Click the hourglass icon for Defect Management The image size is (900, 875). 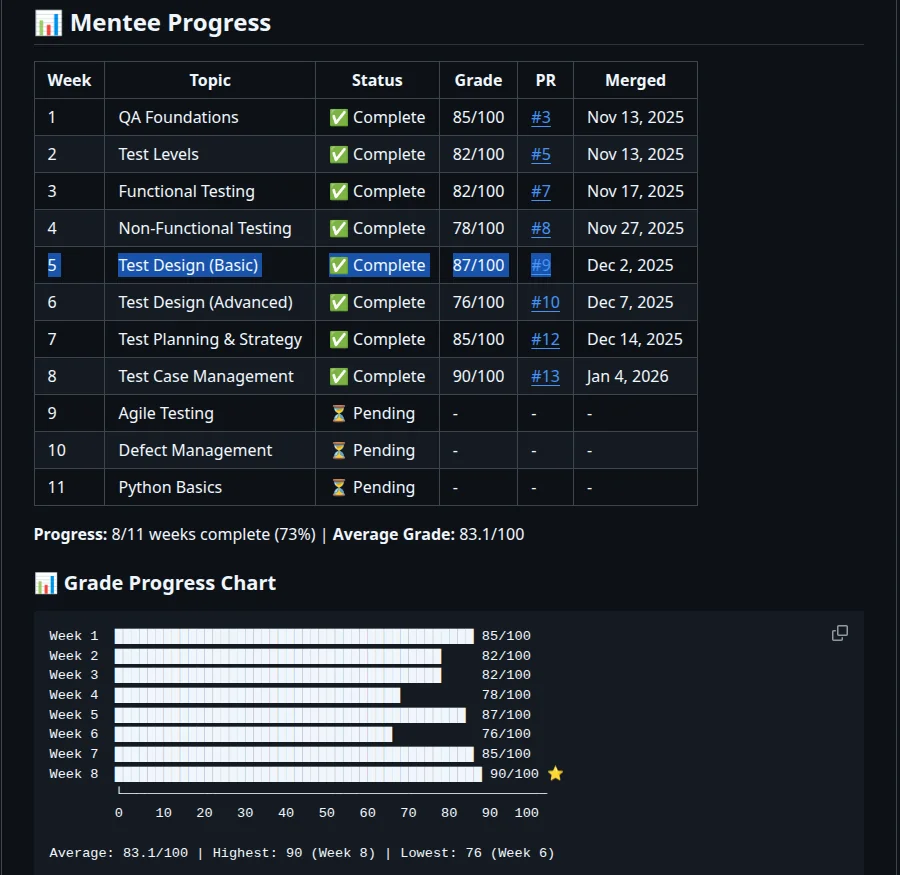click(x=338, y=450)
